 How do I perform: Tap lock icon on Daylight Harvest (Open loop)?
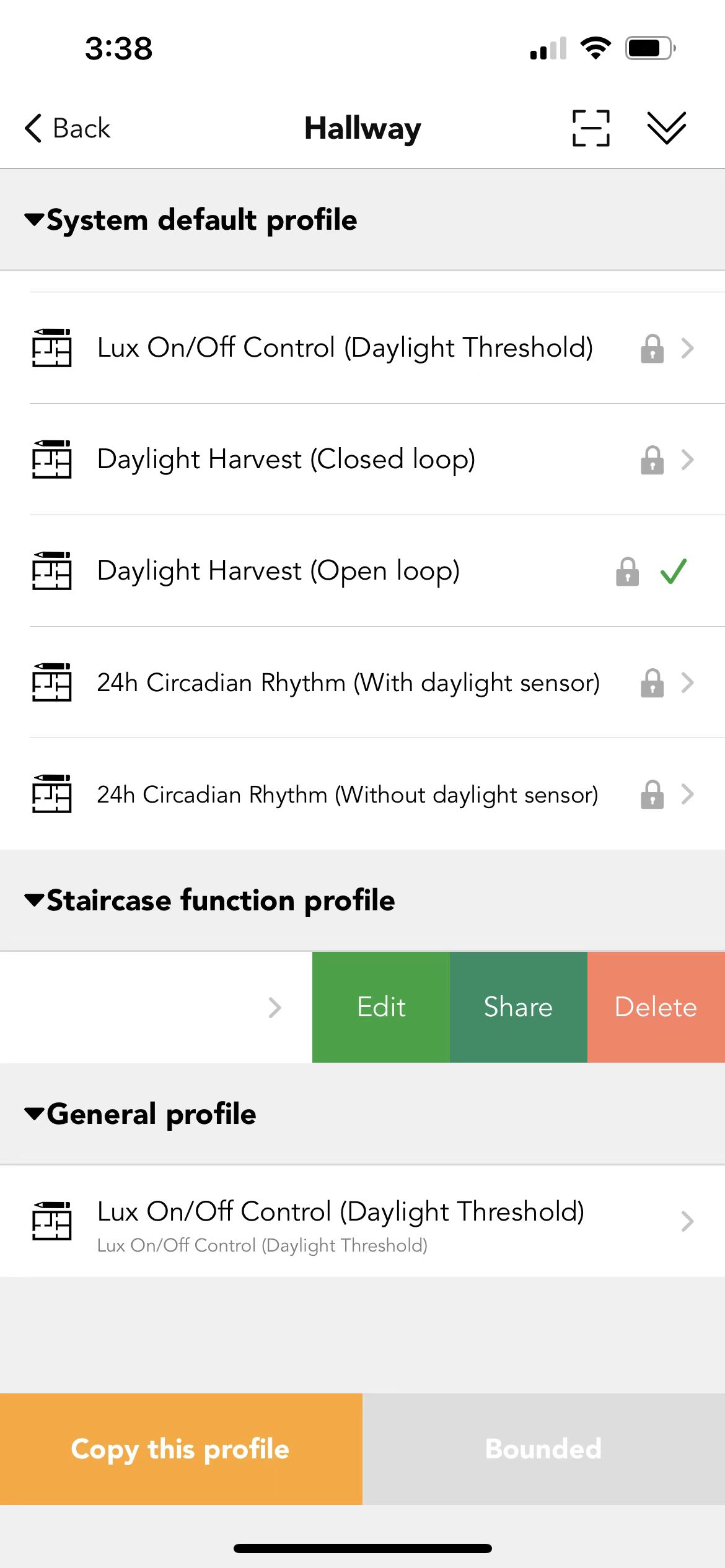click(x=627, y=571)
